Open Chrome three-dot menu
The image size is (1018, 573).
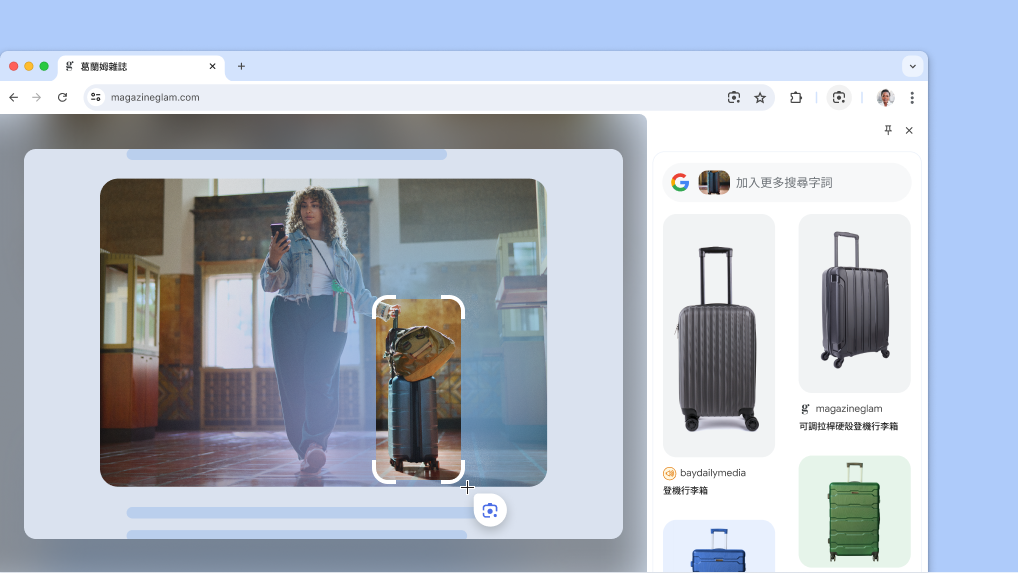click(x=912, y=97)
